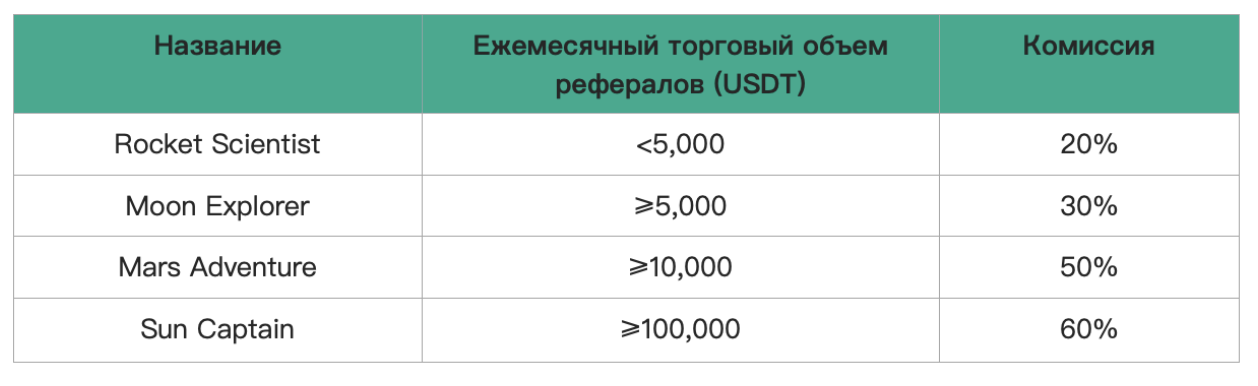Click the ≥5,000 volume cell
Screen dimensions: 1258x386
point(680,206)
